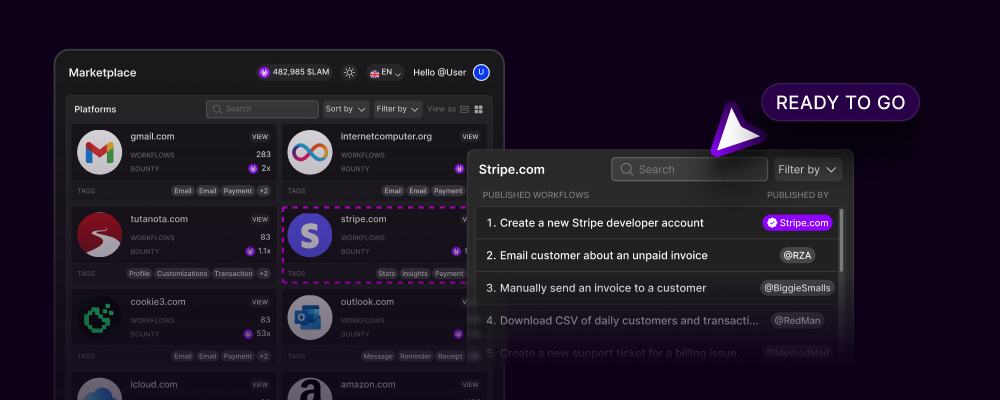Click VIEW button on amazon.com card
The height and width of the screenshot is (400, 1000).
coord(471,385)
